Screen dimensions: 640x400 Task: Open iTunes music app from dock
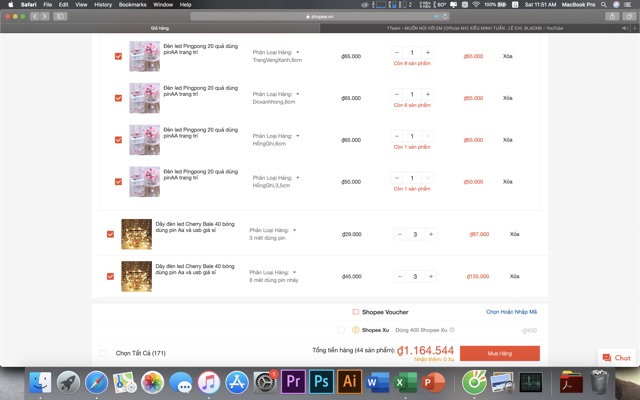click(209, 381)
